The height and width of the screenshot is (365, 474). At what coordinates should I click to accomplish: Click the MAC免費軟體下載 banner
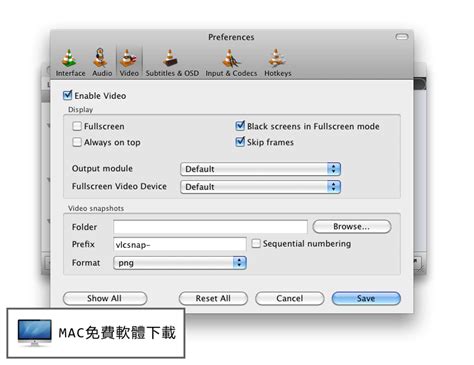[96, 333]
